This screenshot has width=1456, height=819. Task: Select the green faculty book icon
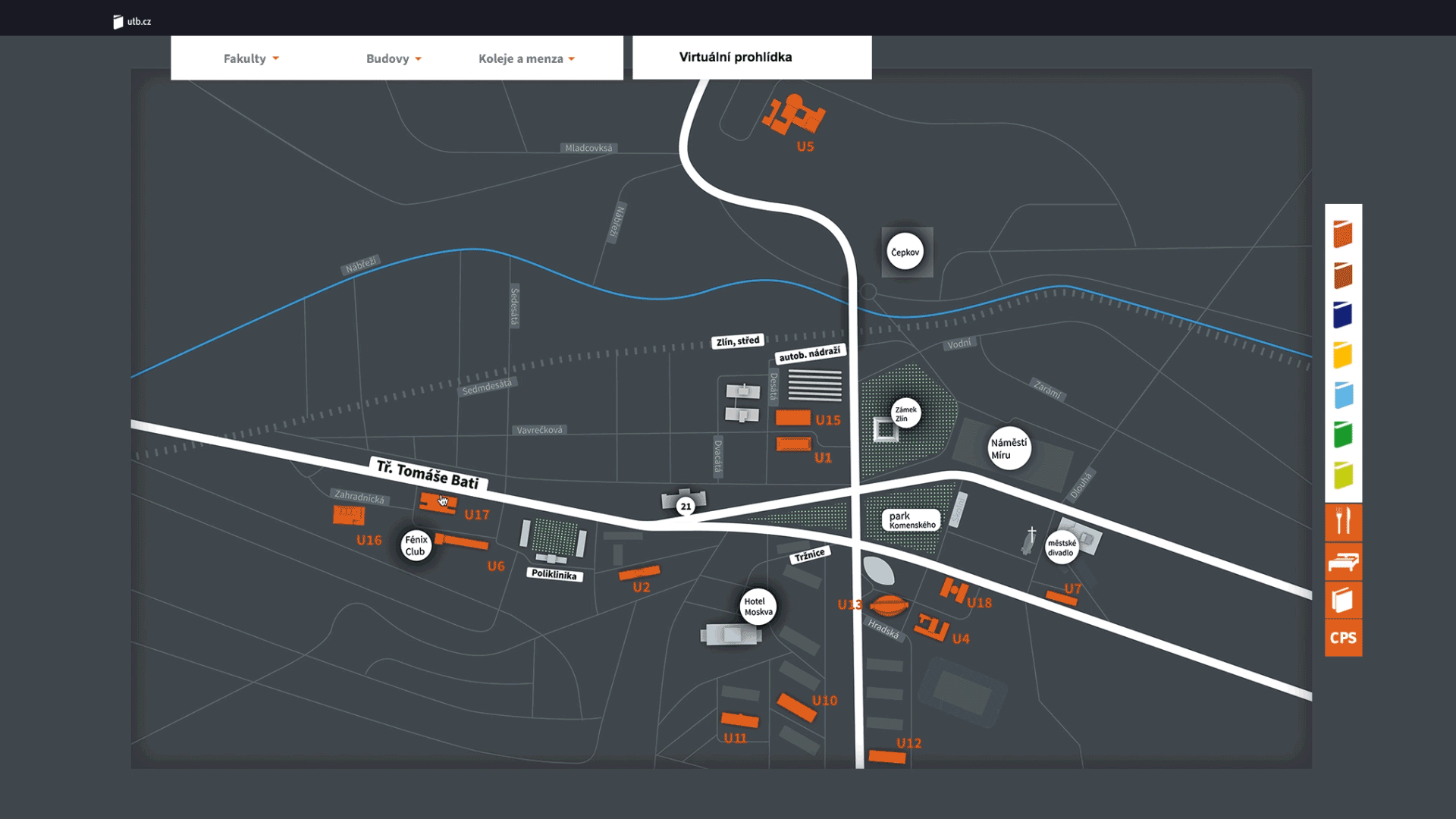(x=1343, y=435)
